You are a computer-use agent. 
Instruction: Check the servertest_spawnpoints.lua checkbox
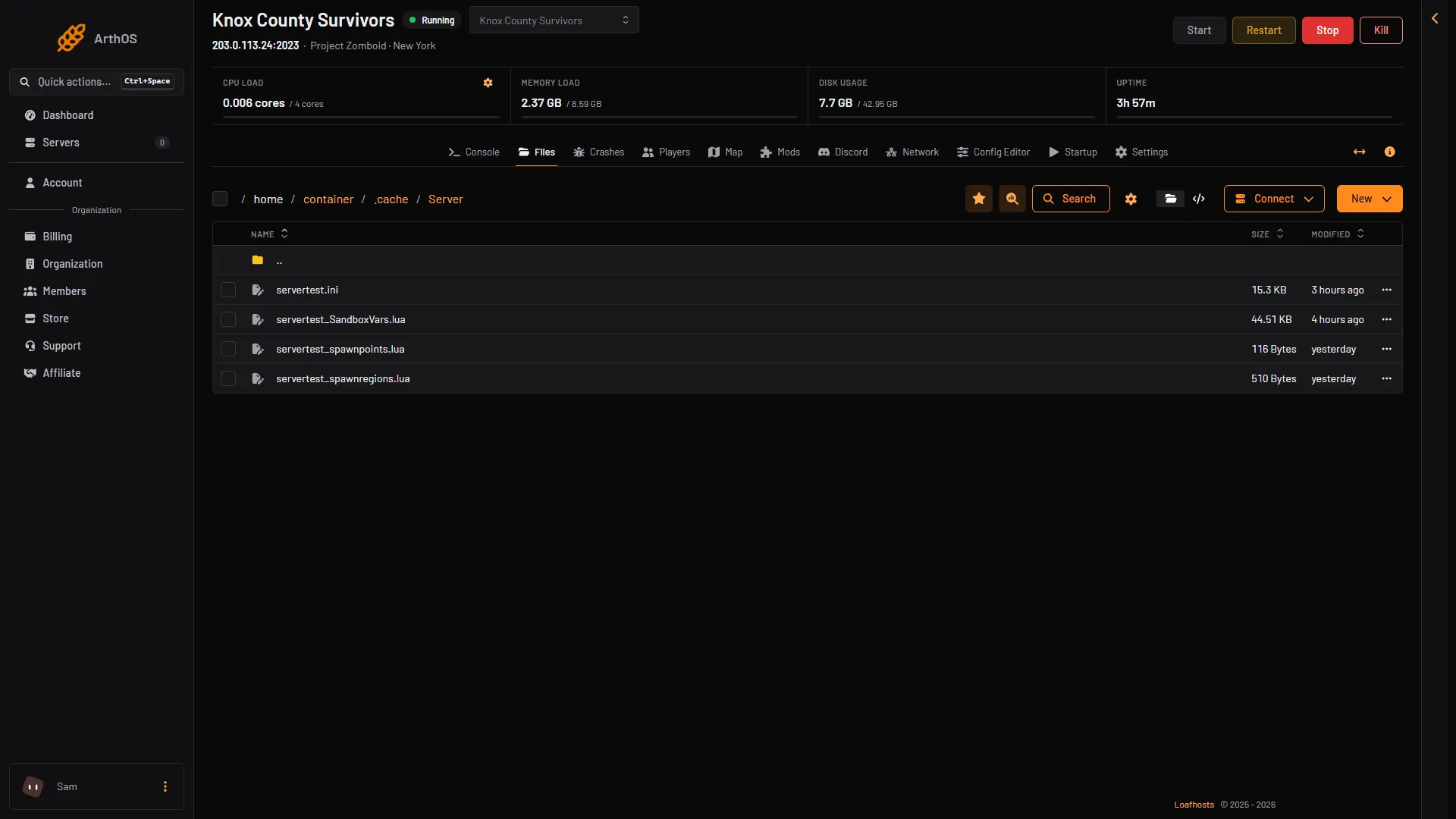pos(228,349)
